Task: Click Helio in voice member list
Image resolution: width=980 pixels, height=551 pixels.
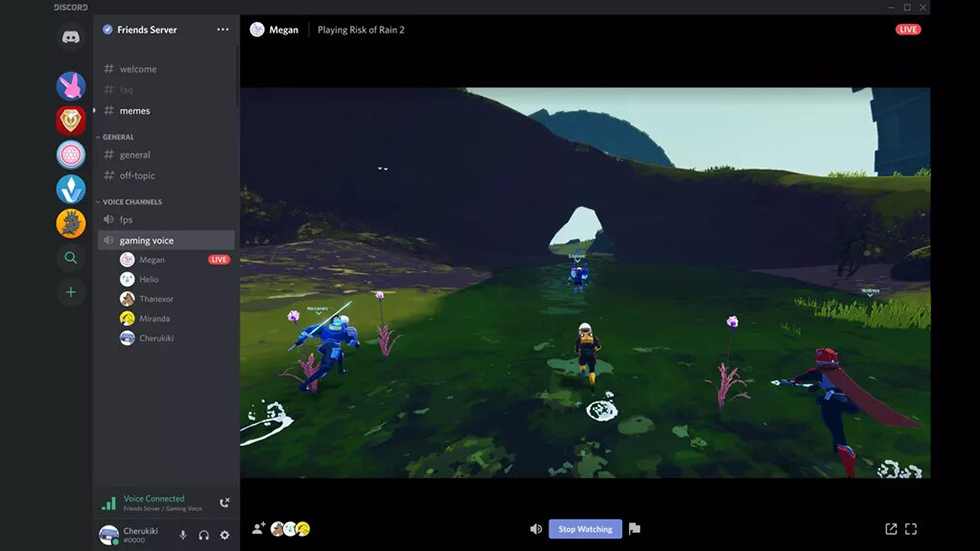Action: click(x=149, y=279)
